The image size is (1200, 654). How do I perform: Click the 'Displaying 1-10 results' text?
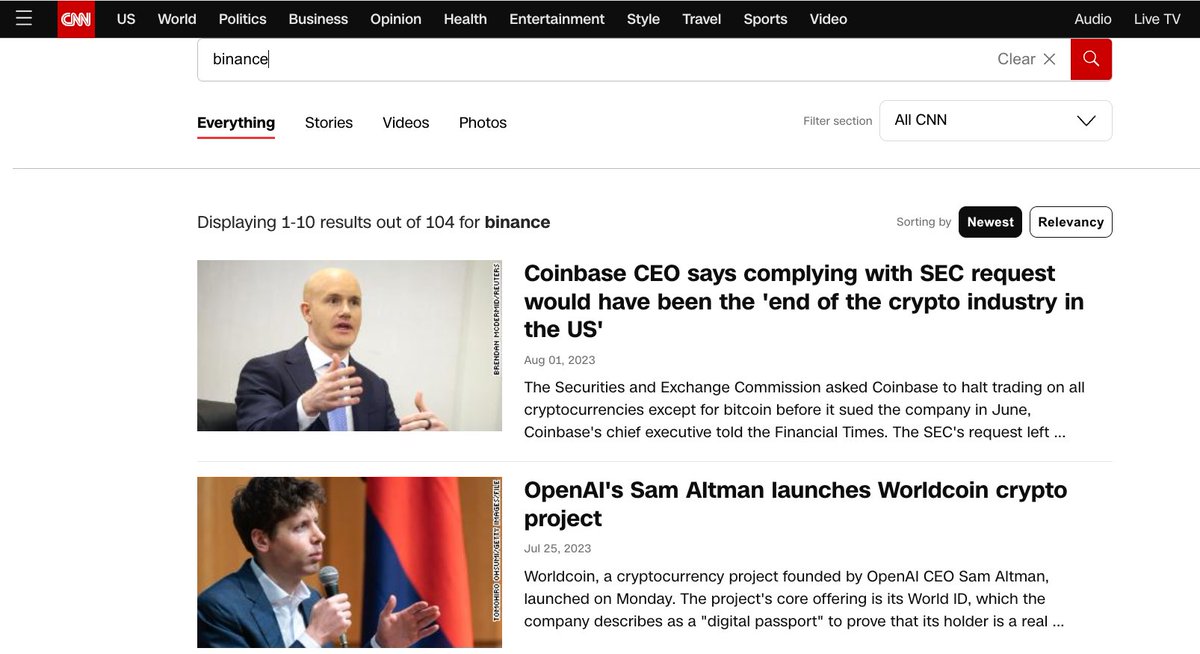pos(373,222)
